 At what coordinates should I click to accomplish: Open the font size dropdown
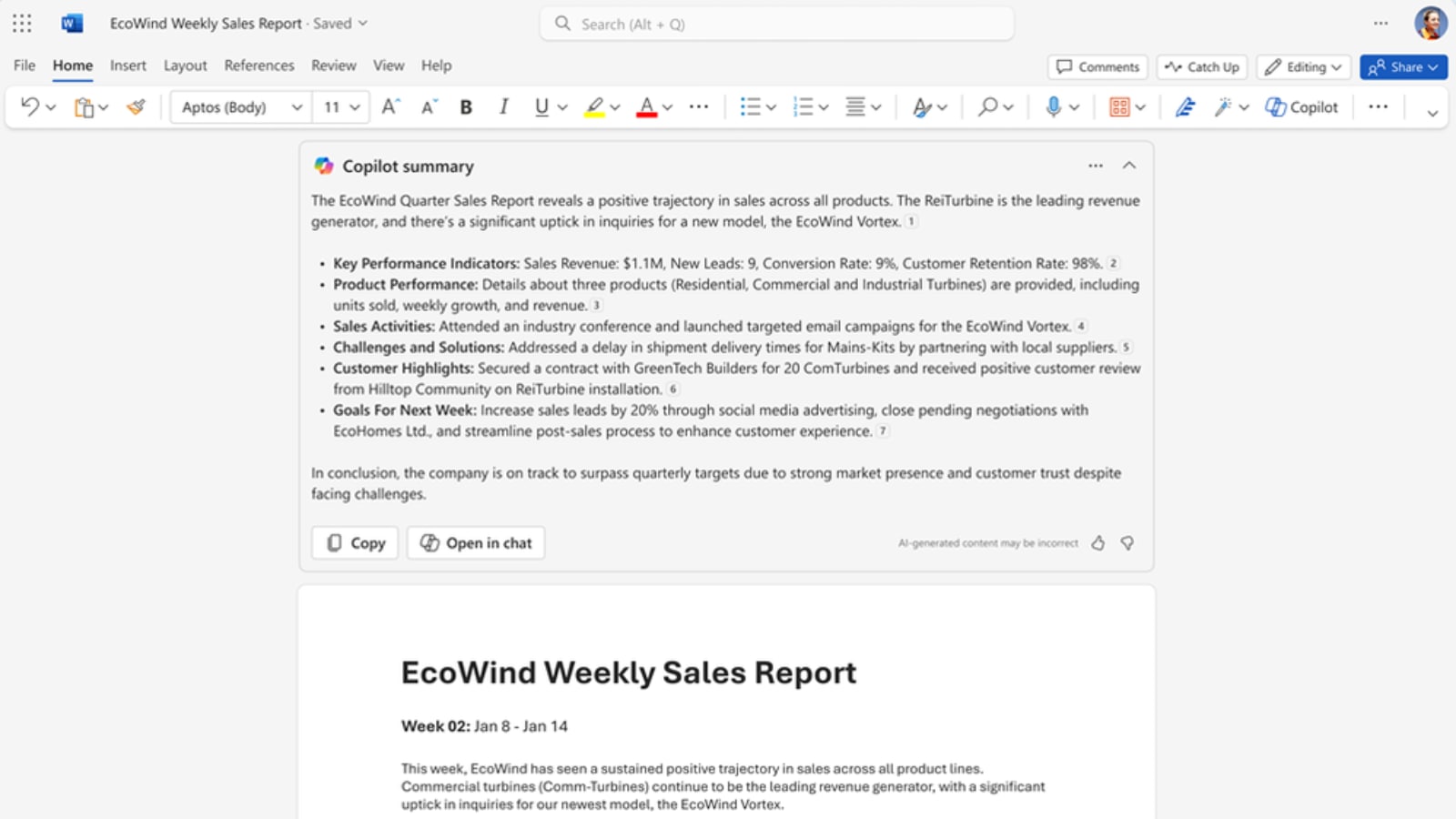340,106
